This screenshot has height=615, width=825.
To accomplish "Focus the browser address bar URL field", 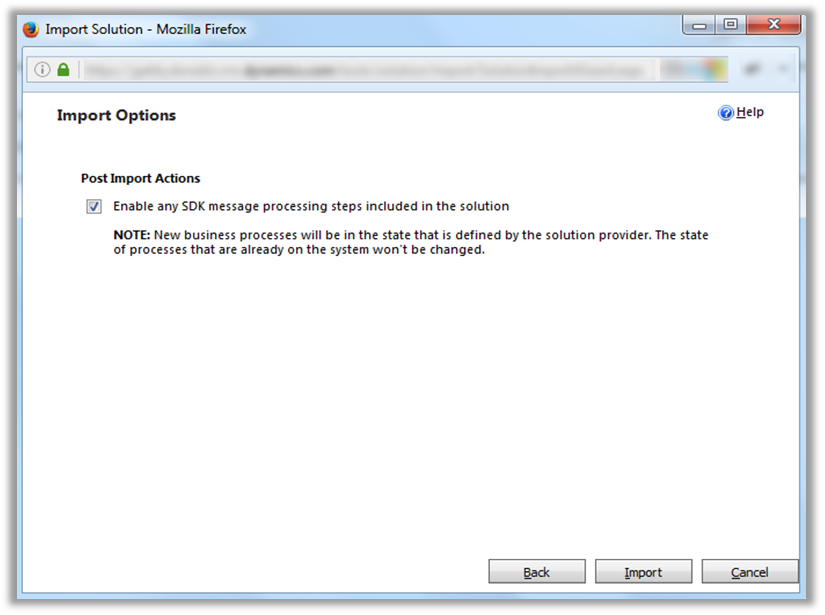I will pos(360,70).
